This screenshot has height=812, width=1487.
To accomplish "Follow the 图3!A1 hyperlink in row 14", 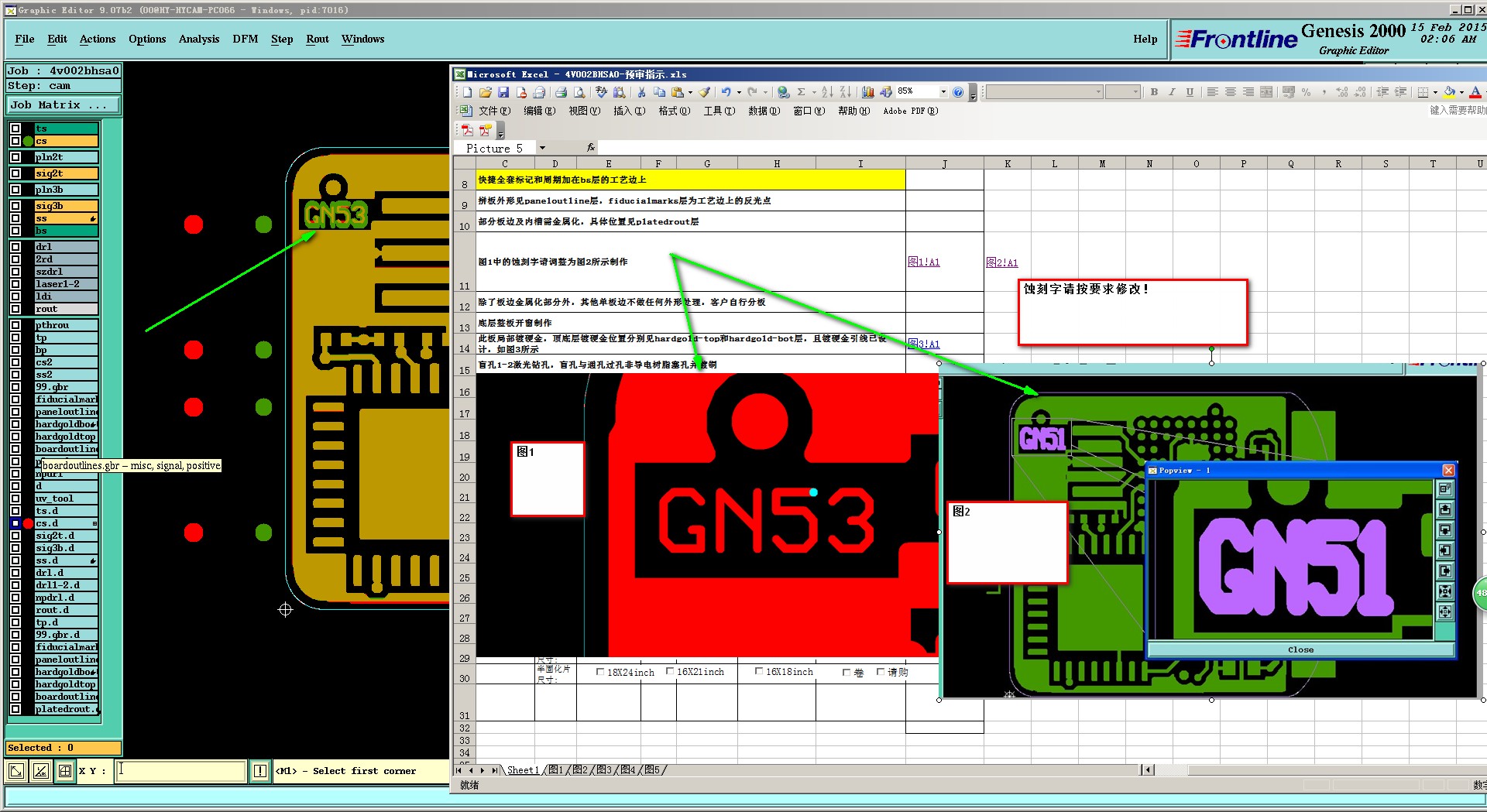I will (x=923, y=344).
